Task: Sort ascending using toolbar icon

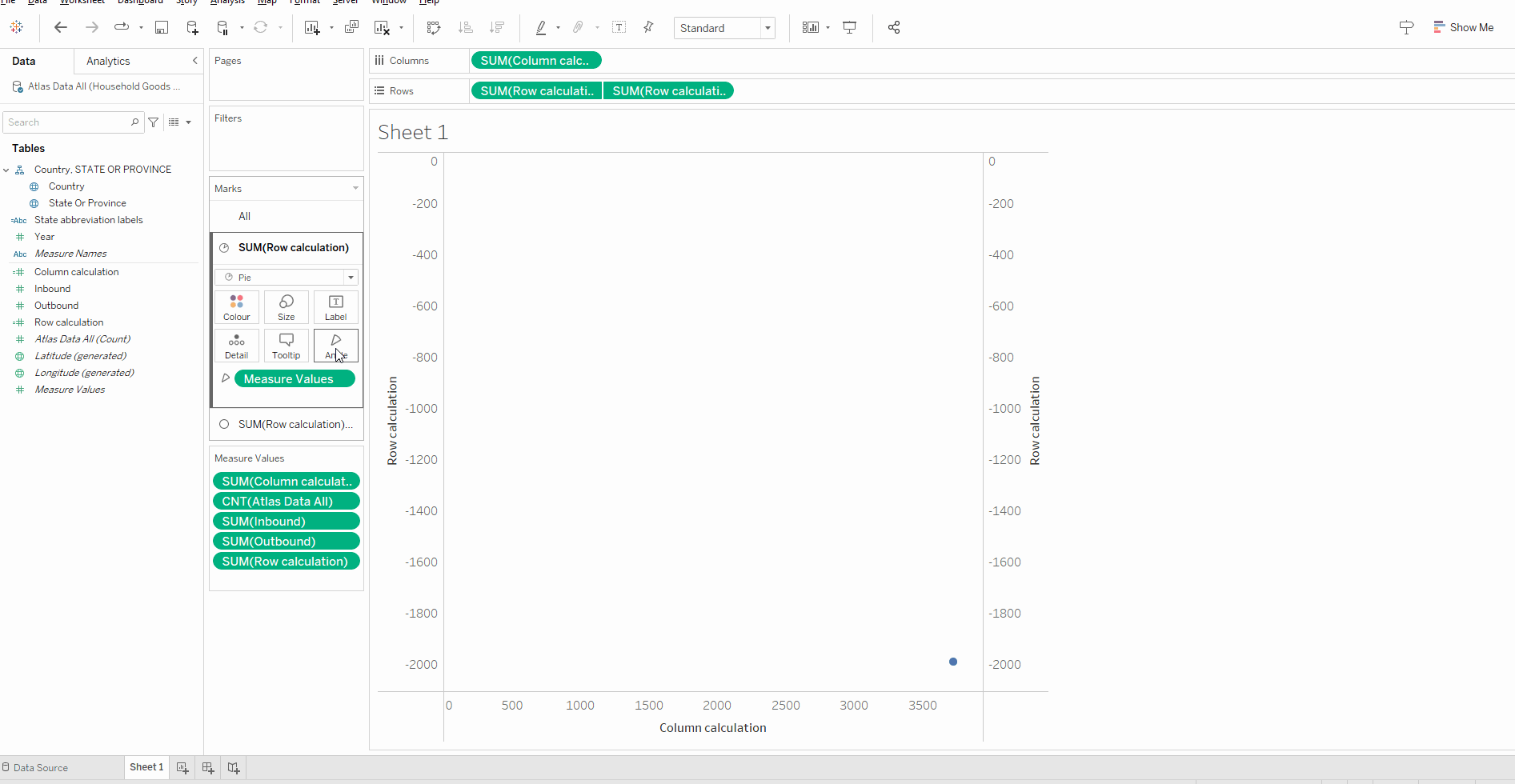Action: (x=465, y=27)
